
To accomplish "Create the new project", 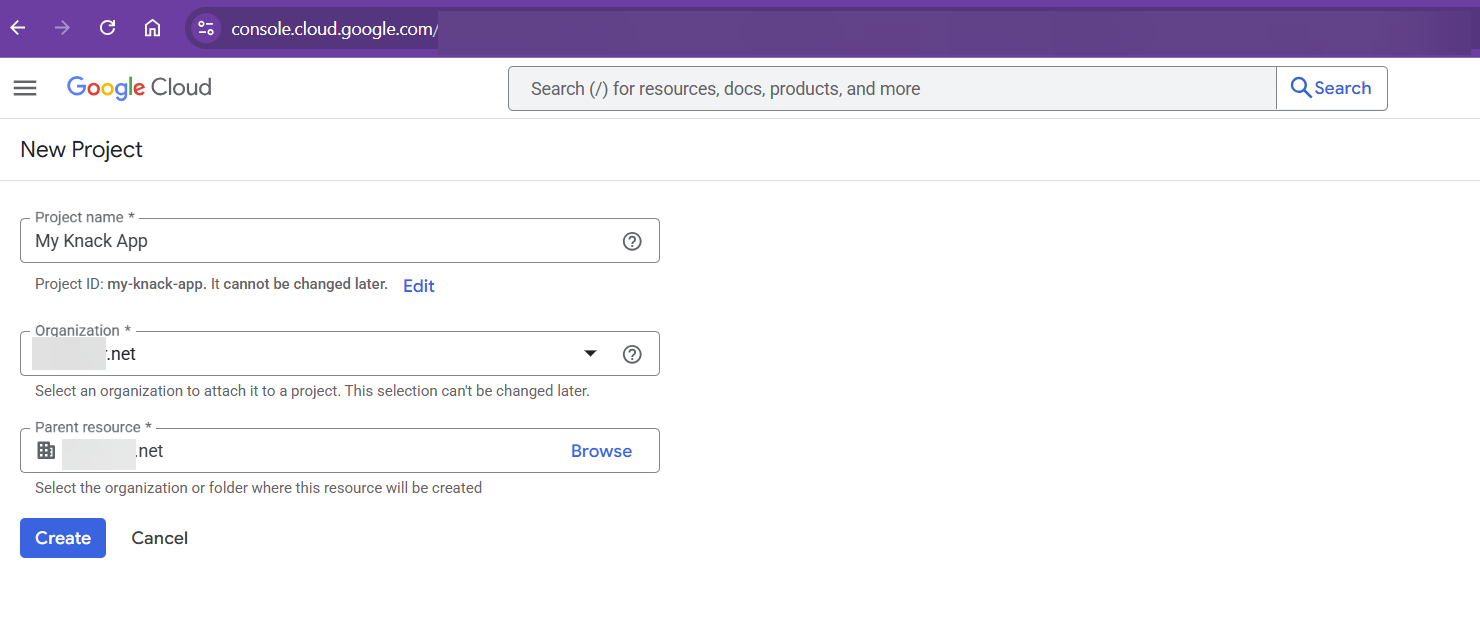I will click(x=63, y=538).
